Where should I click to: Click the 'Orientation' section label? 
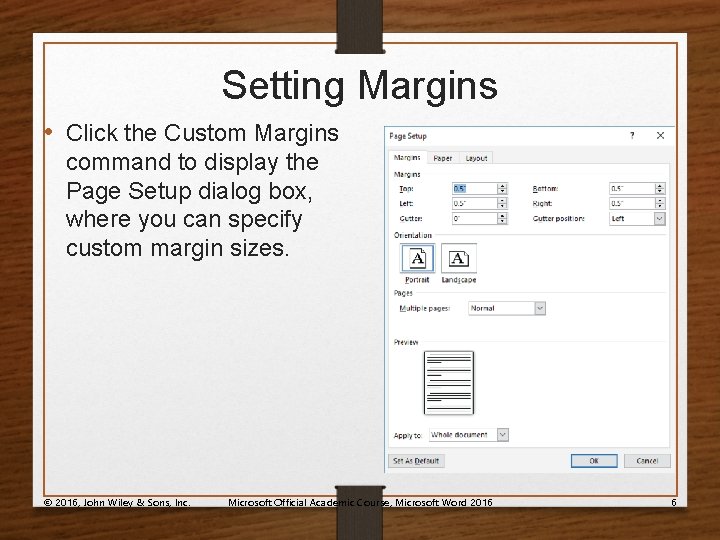point(413,235)
